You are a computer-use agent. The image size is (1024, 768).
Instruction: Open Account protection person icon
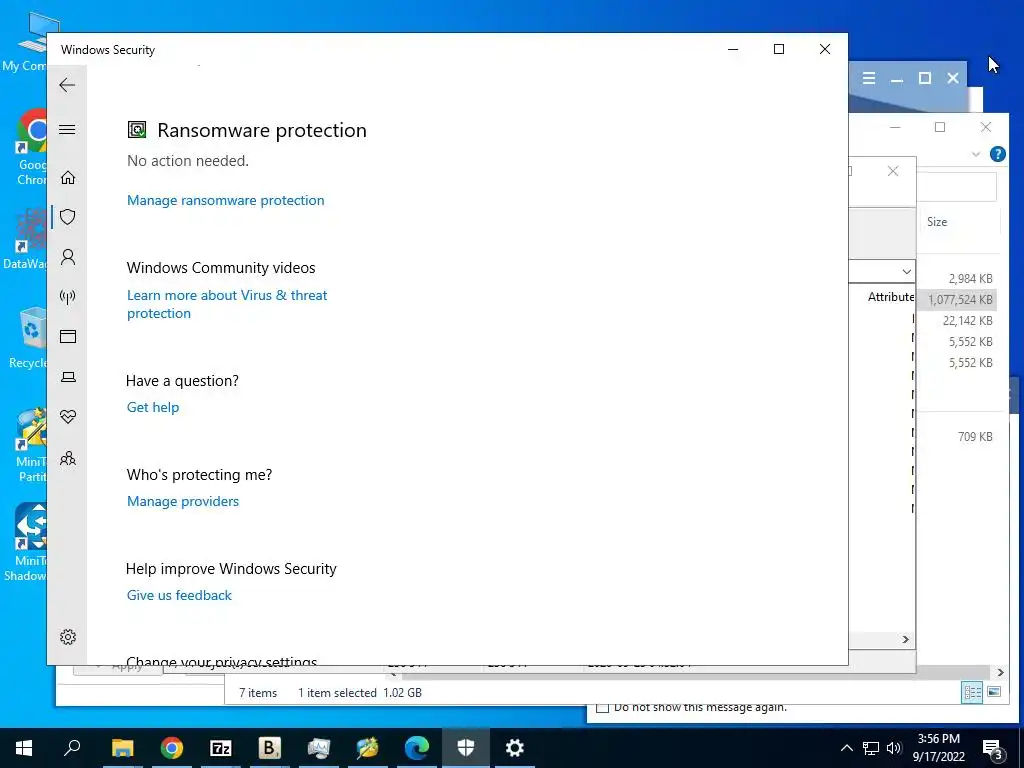68,257
